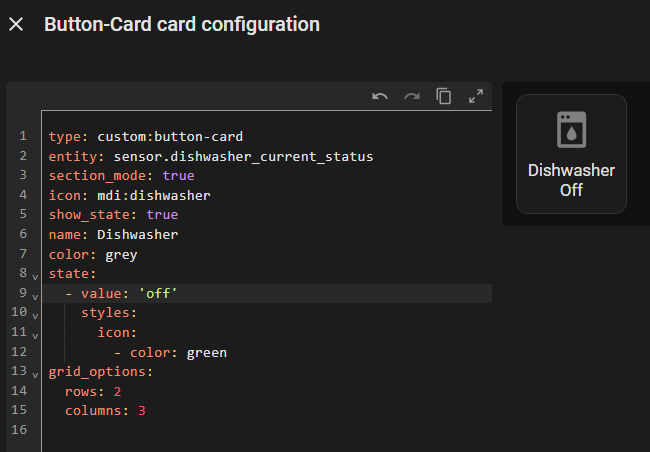The width and height of the screenshot is (650, 452).
Task: Fold the icon block on line 11
Action: tap(35, 334)
